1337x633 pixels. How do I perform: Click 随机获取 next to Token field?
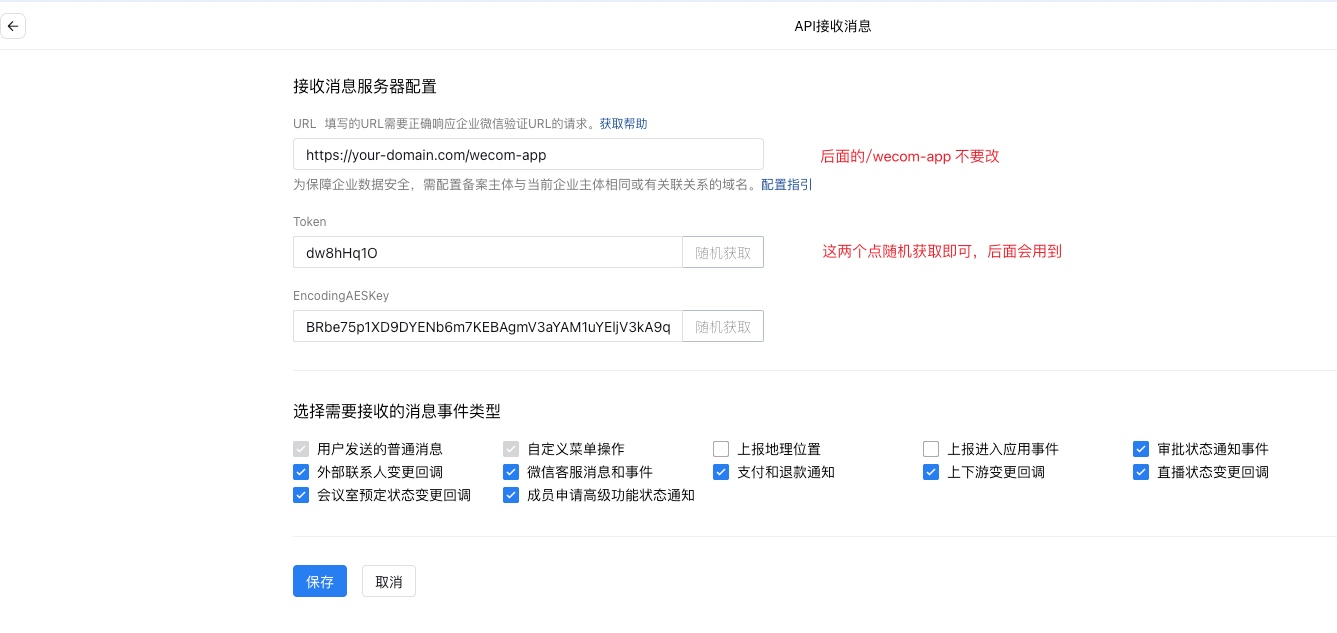click(722, 252)
